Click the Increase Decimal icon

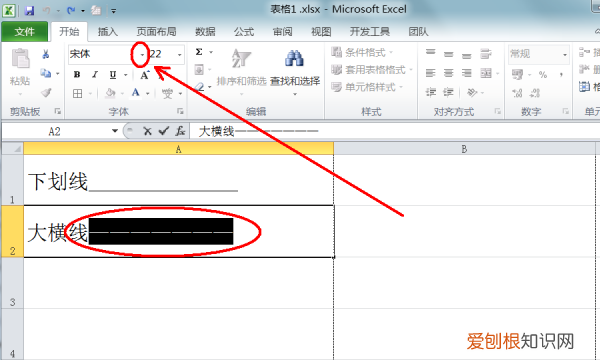coord(517,93)
